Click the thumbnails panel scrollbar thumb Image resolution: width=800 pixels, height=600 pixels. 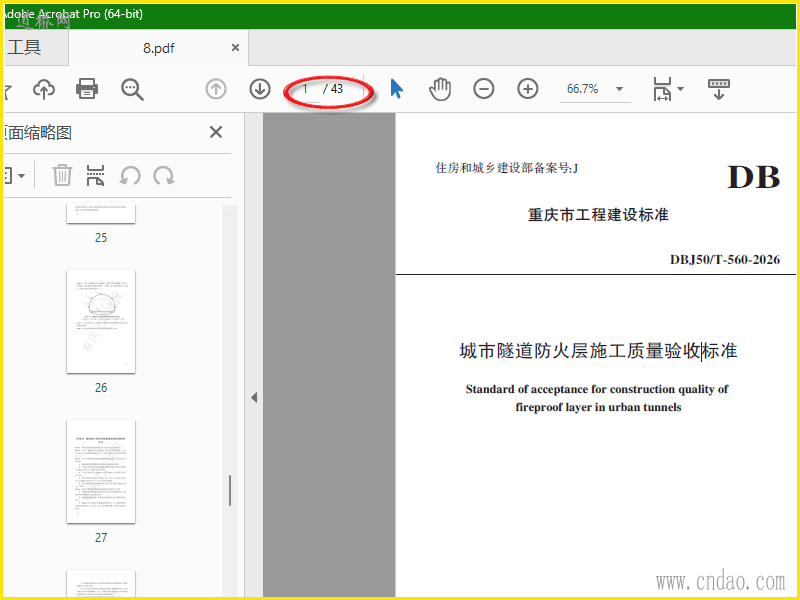(x=230, y=490)
